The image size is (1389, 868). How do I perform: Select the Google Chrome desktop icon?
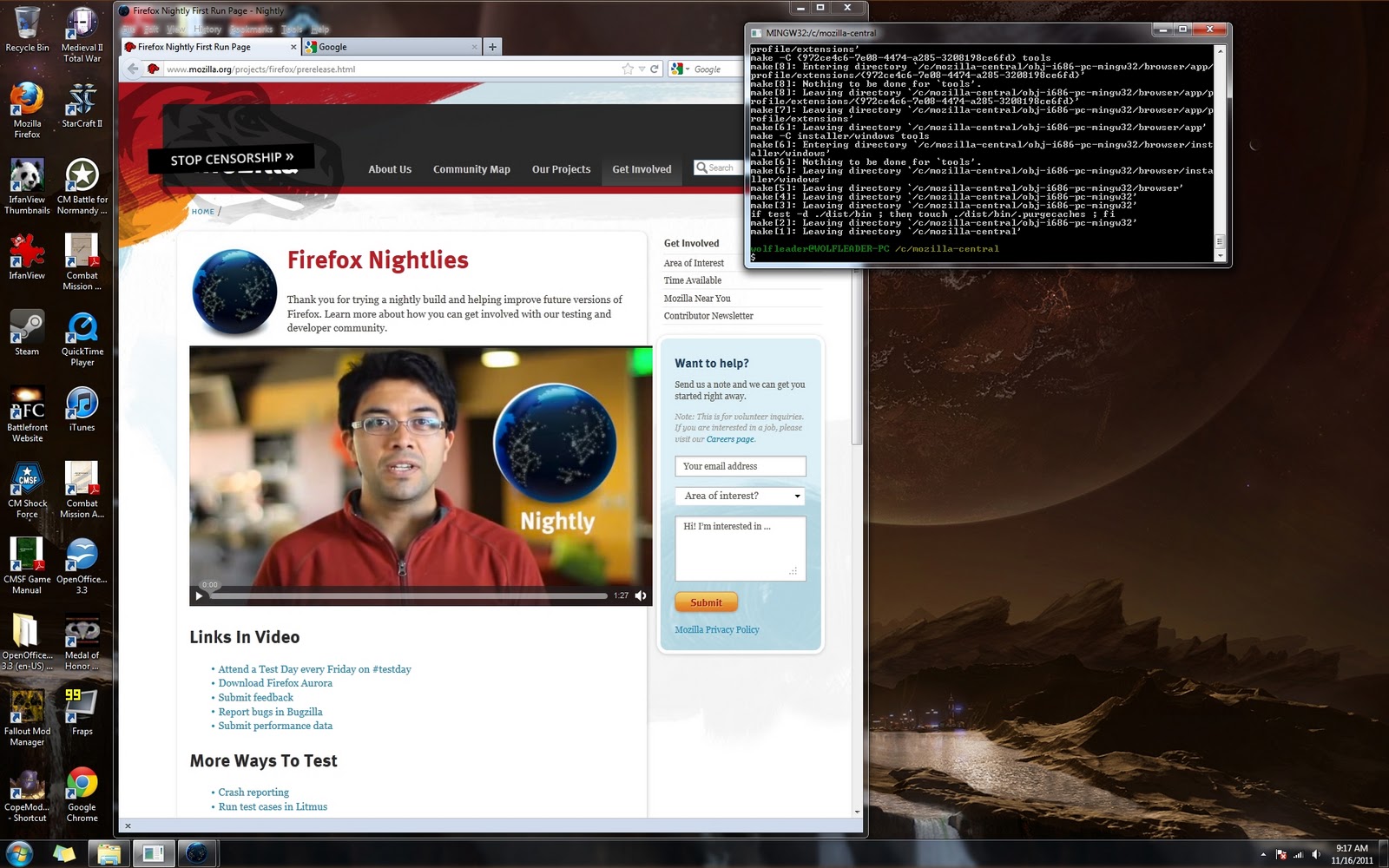coord(82,794)
